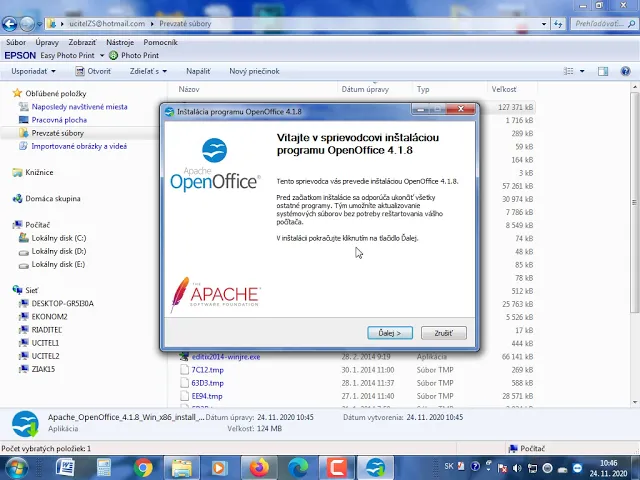Click the refresh icon beside the address bar

(x=558, y=24)
